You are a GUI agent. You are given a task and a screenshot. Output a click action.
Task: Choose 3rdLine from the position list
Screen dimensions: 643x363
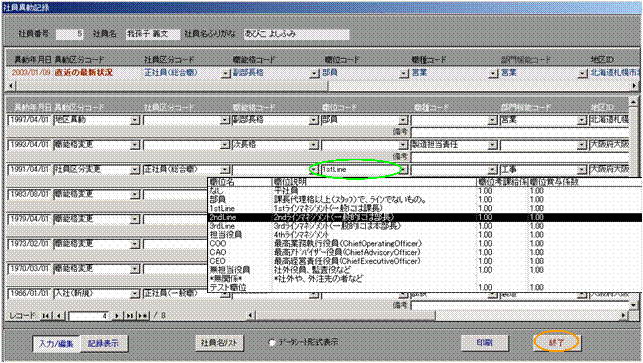click(x=424, y=226)
